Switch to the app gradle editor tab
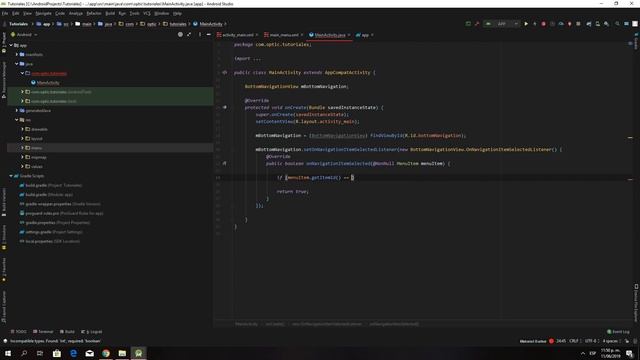 [x=364, y=35]
